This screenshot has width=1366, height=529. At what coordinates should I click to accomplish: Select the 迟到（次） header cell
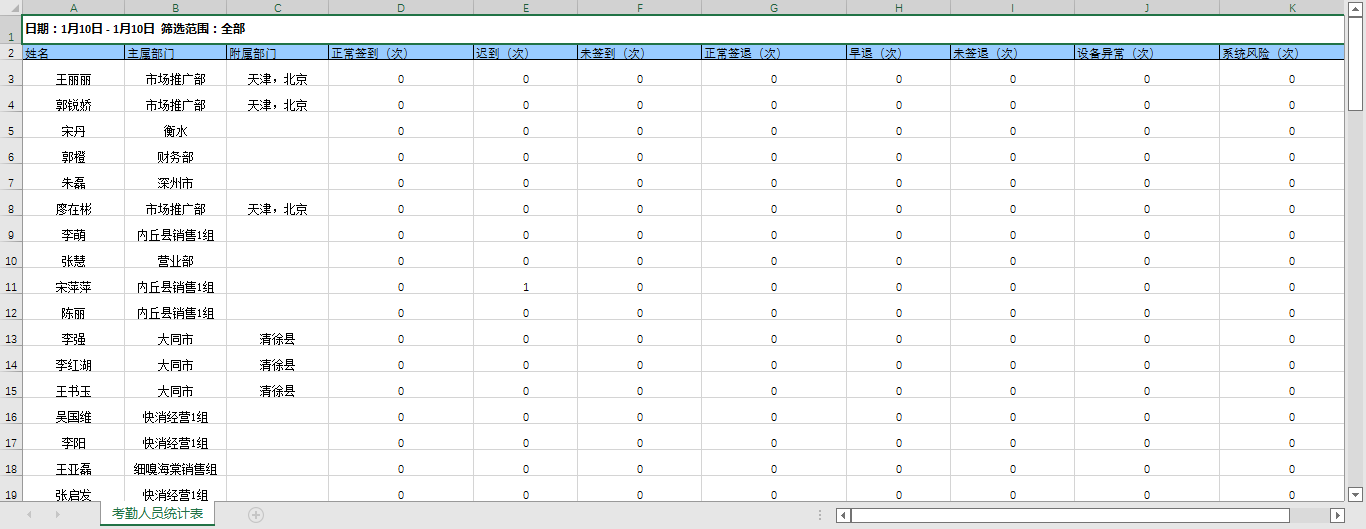click(525, 53)
